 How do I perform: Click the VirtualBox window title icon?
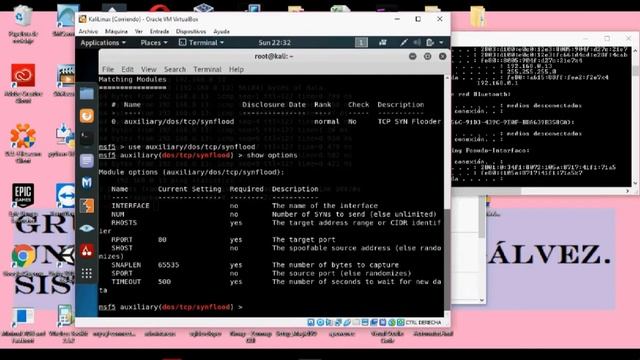(82, 19)
